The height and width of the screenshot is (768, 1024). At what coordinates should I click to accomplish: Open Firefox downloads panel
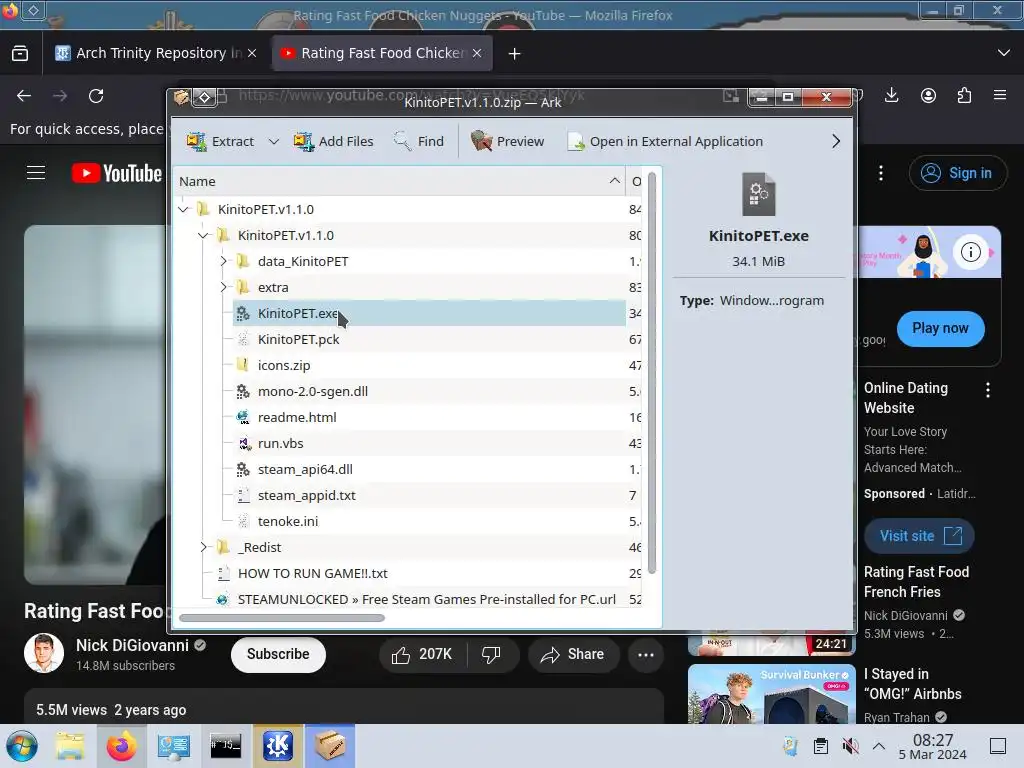coord(891,95)
